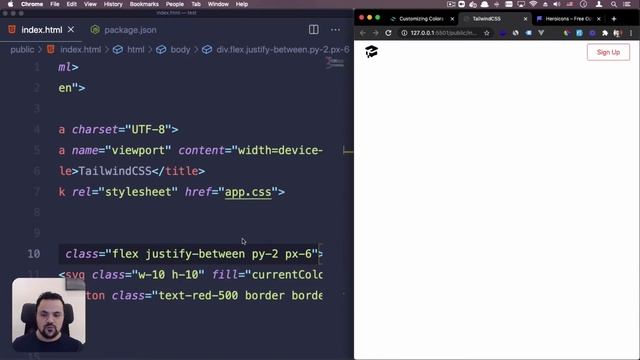Open the Edit menu
The width and height of the screenshot is (640, 360).
(71, 4)
